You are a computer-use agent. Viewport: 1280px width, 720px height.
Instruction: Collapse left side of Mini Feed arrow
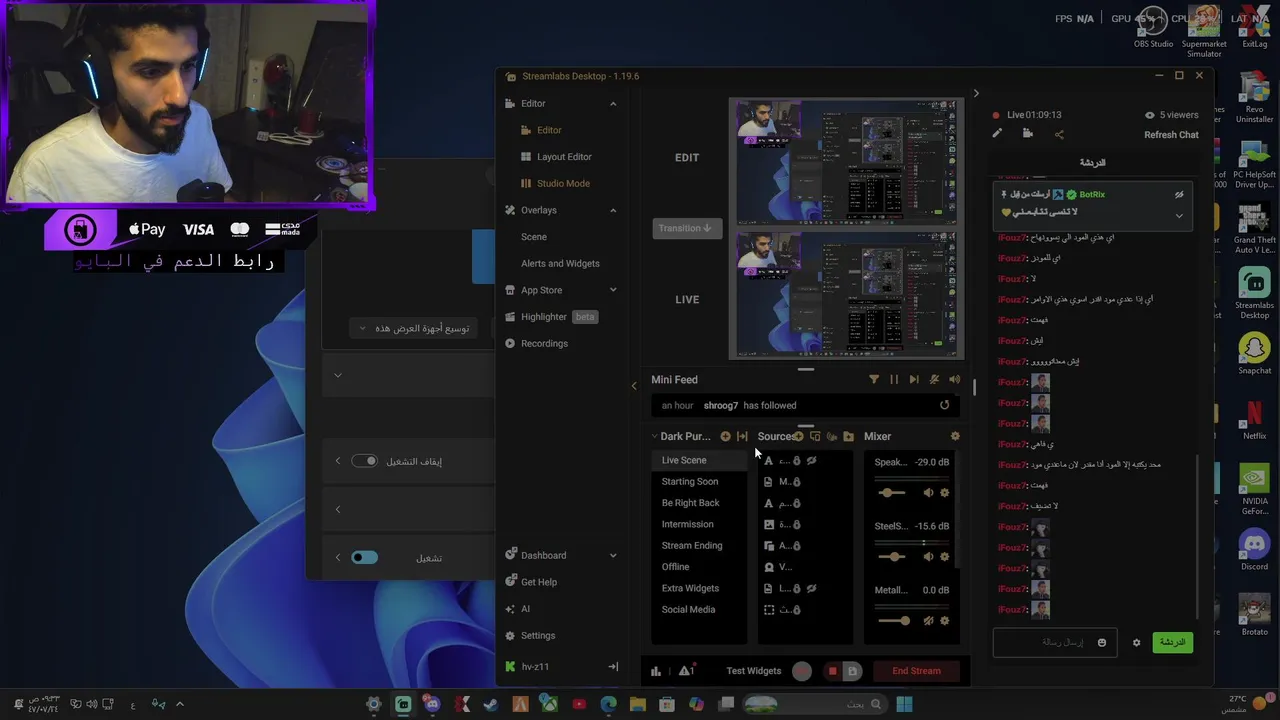click(x=633, y=386)
